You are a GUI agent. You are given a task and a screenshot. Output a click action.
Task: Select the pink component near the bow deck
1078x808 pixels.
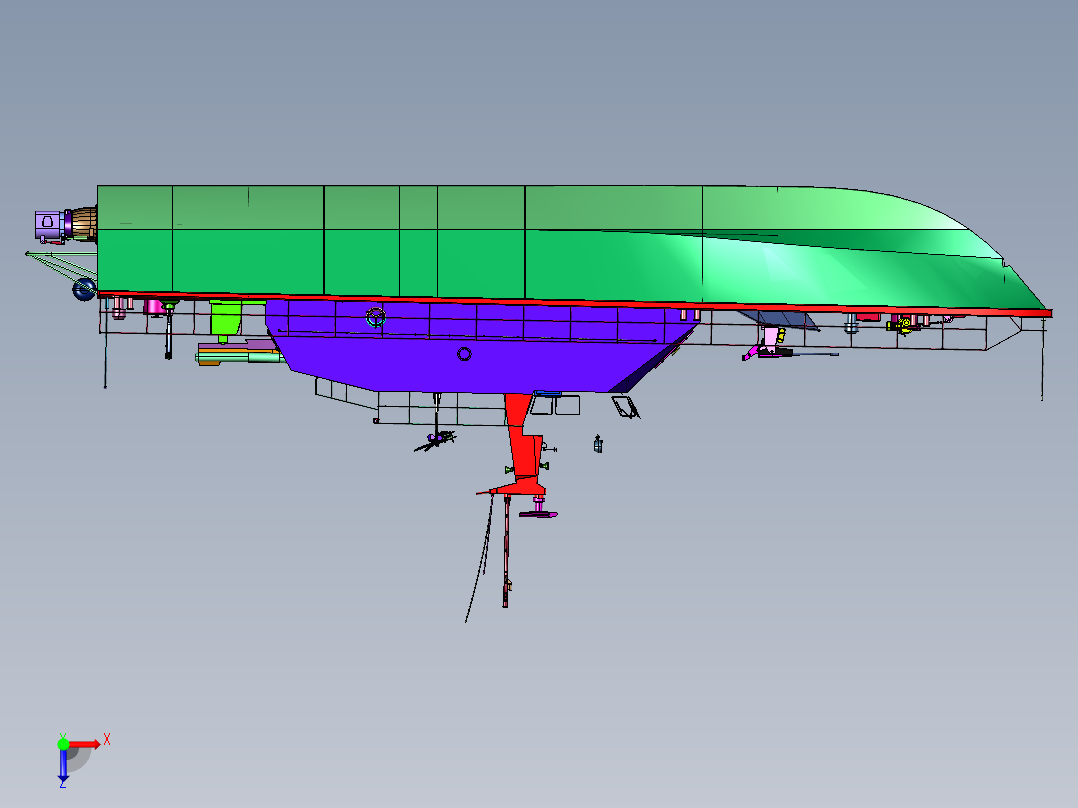771,337
